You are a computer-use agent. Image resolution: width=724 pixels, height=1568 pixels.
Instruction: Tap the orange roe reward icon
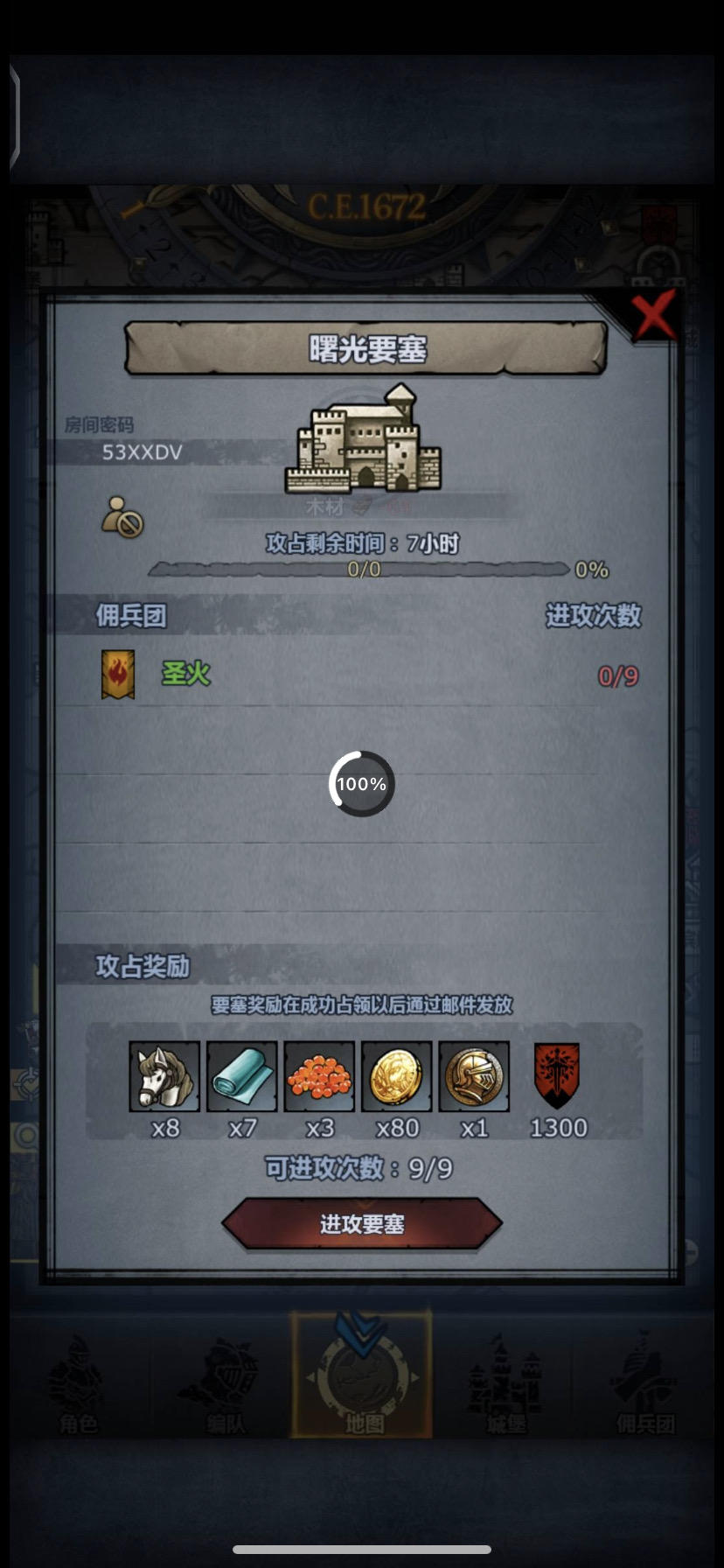tap(319, 1076)
